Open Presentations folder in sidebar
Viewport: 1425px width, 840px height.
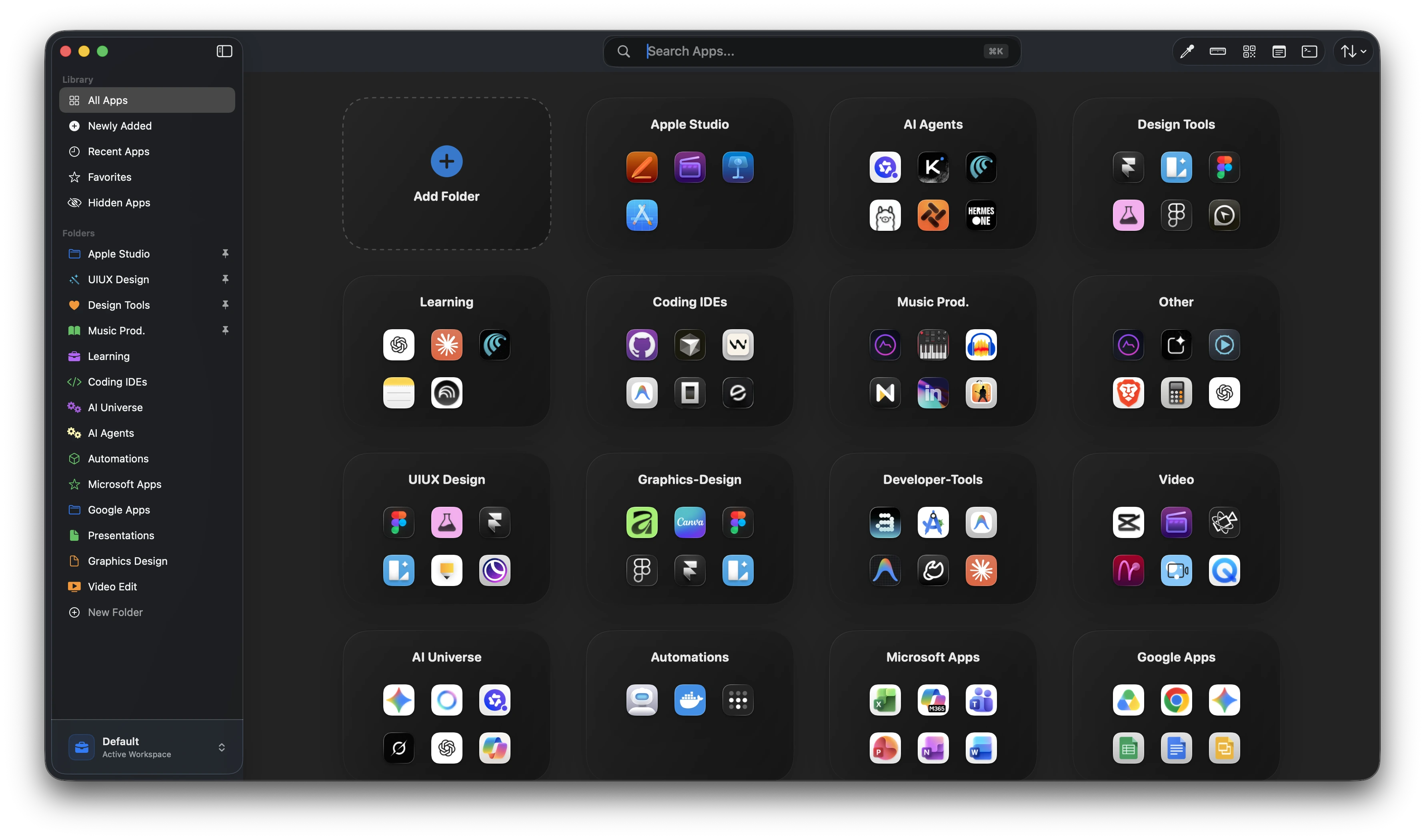tap(147, 535)
